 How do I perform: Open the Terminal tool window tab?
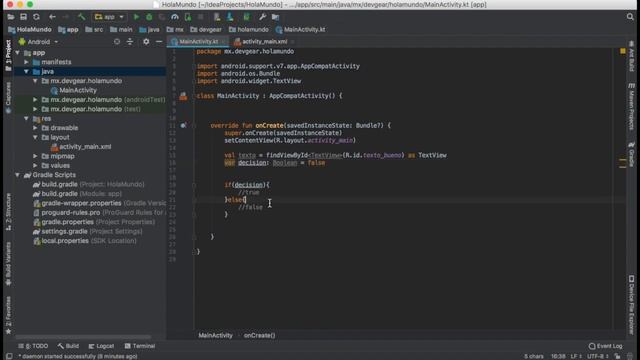tap(140, 346)
